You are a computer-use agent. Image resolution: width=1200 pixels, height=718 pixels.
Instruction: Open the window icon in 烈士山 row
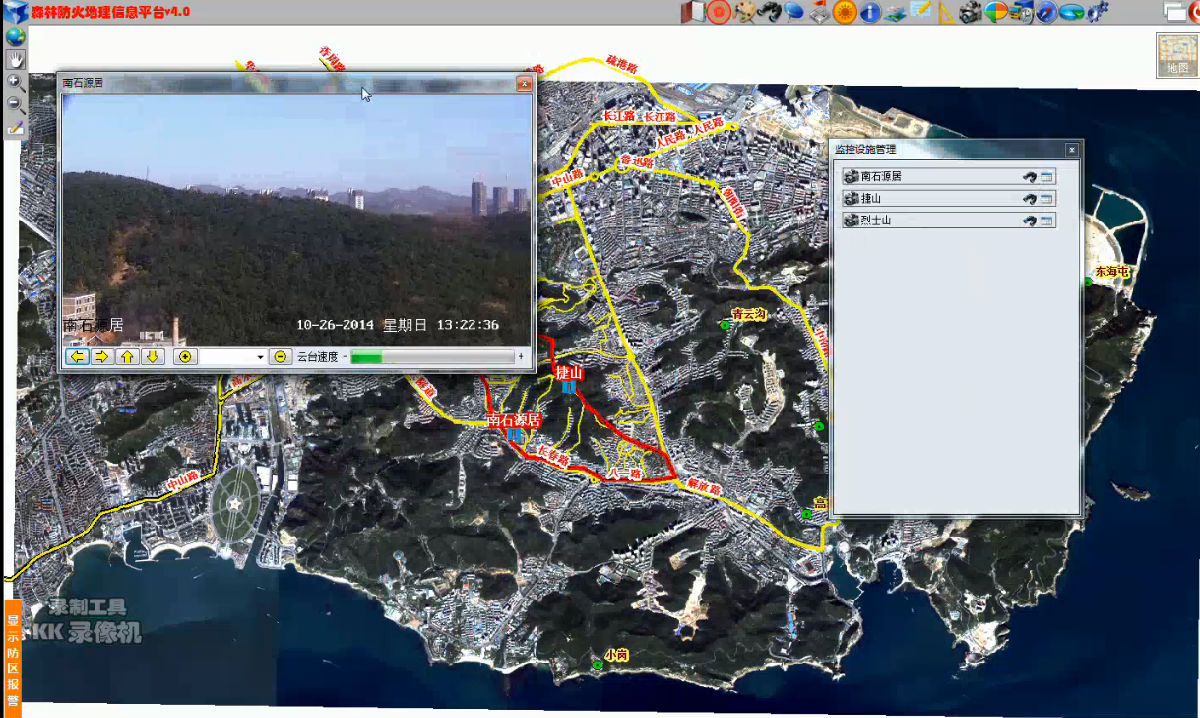[1047, 220]
